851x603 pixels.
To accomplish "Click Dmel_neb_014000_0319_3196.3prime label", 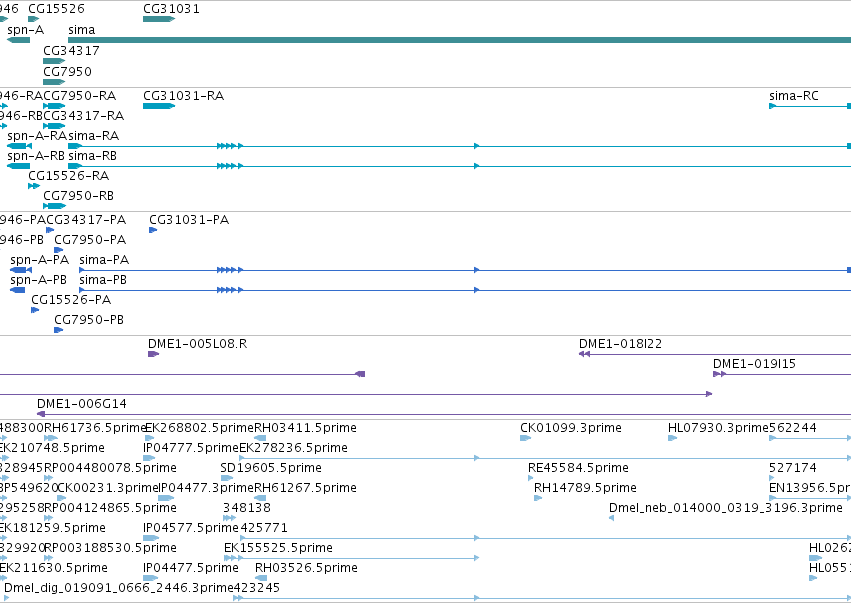I will coord(726,508).
